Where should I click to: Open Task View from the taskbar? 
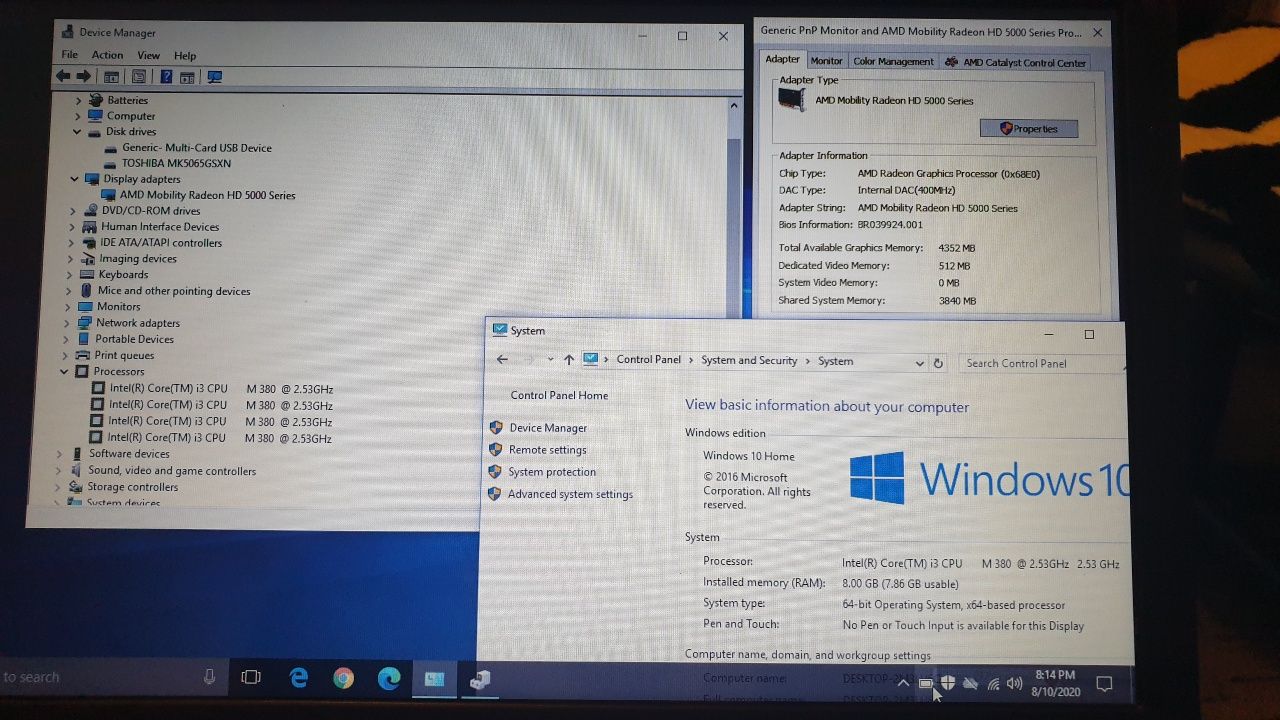click(251, 678)
